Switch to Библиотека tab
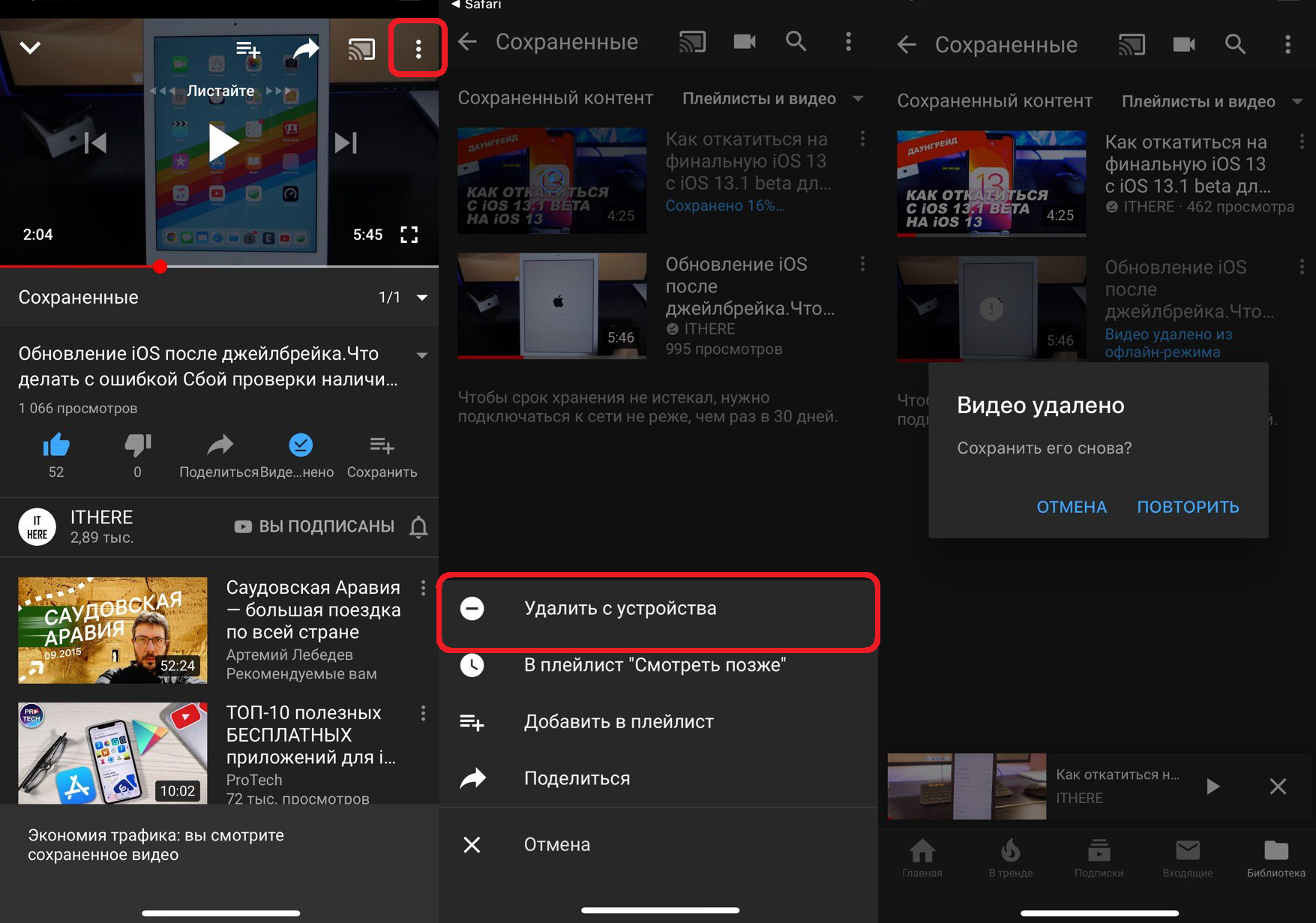Screen dimensions: 1316x923 coord(1276,859)
